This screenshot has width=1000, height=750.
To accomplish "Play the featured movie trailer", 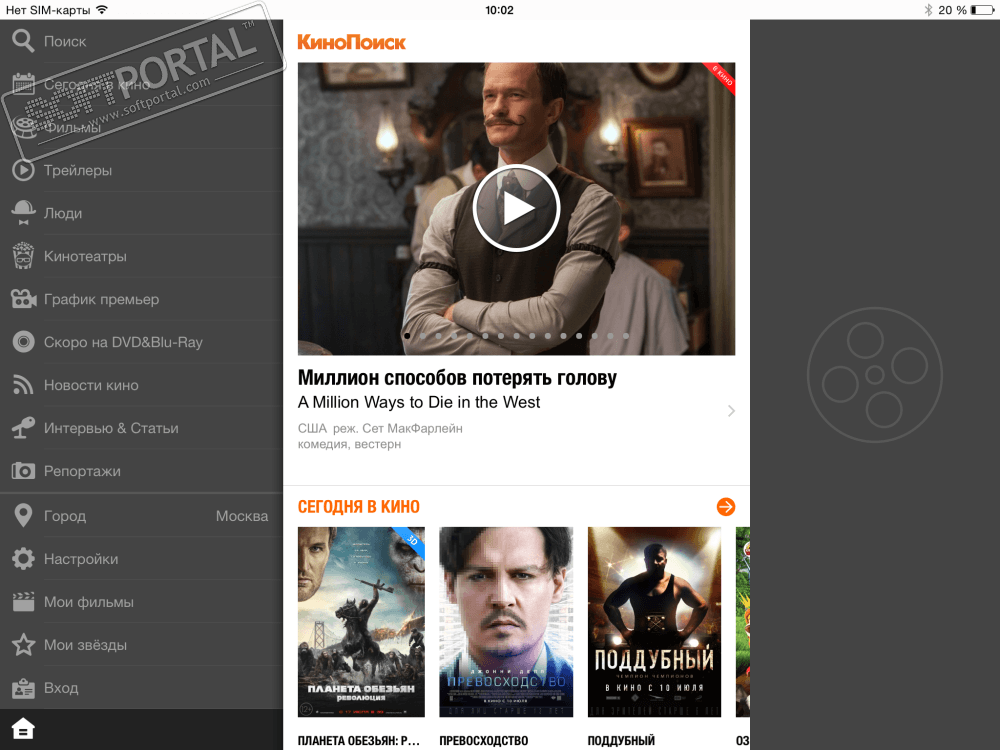I will [x=516, y=208].
